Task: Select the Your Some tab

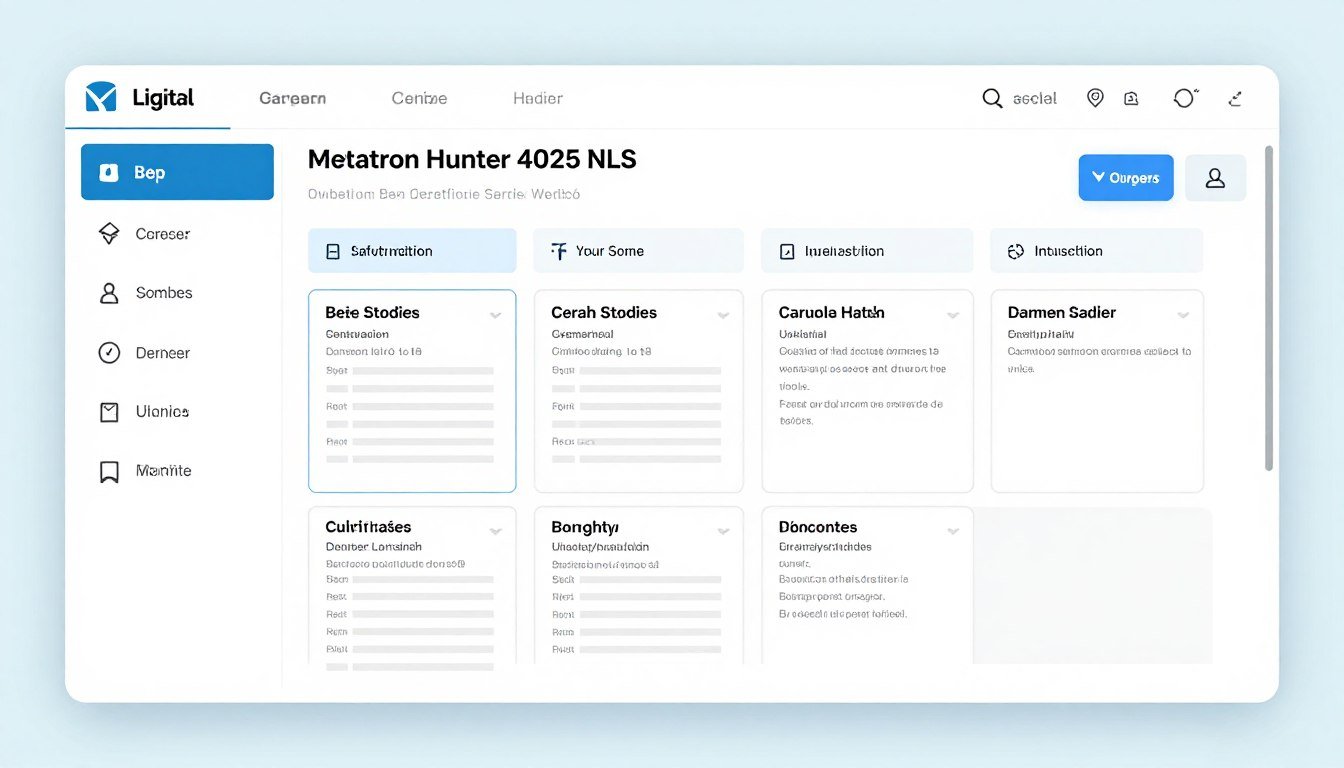Action: 638,251
